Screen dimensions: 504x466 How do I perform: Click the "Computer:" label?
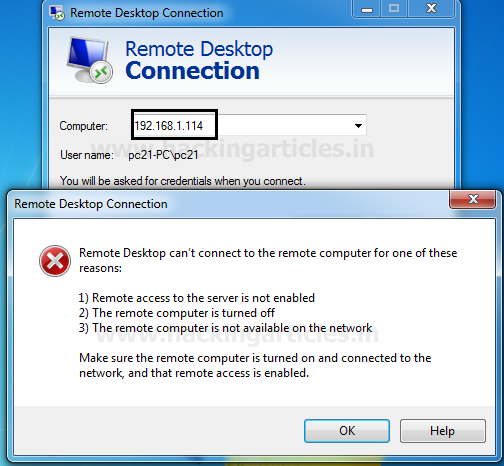(84, 126)
